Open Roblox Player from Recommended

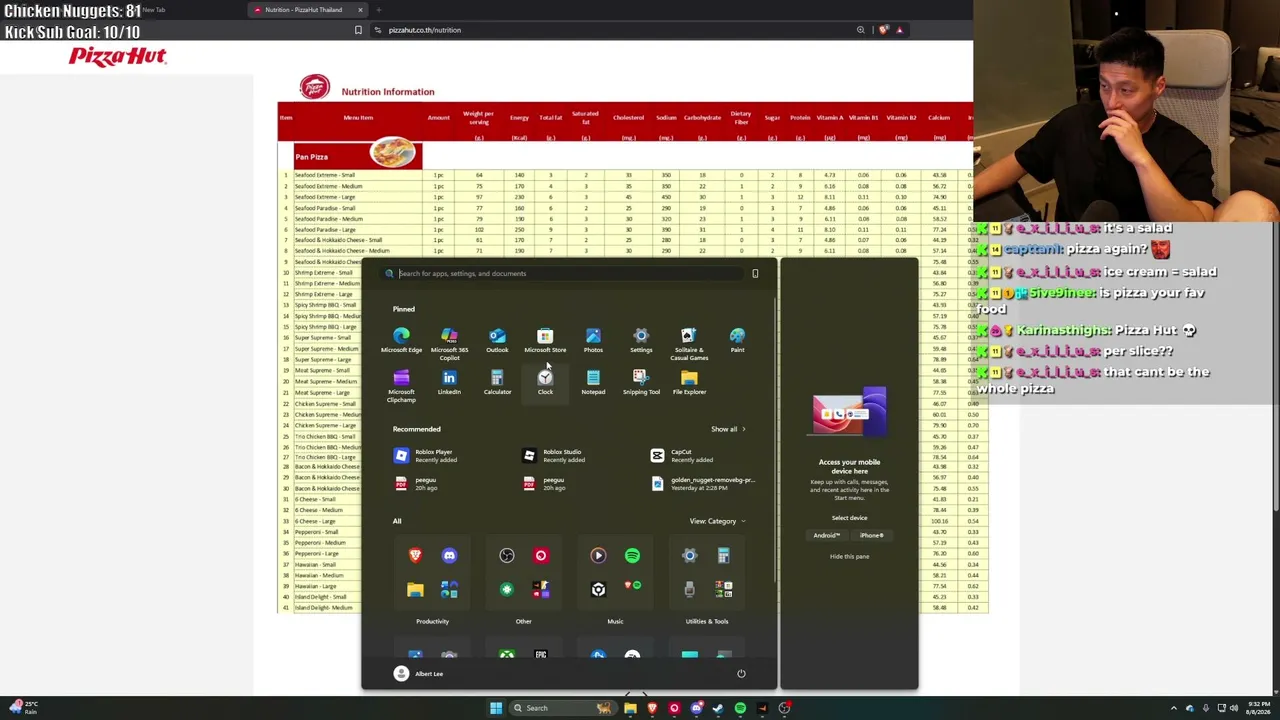point(425,456)
